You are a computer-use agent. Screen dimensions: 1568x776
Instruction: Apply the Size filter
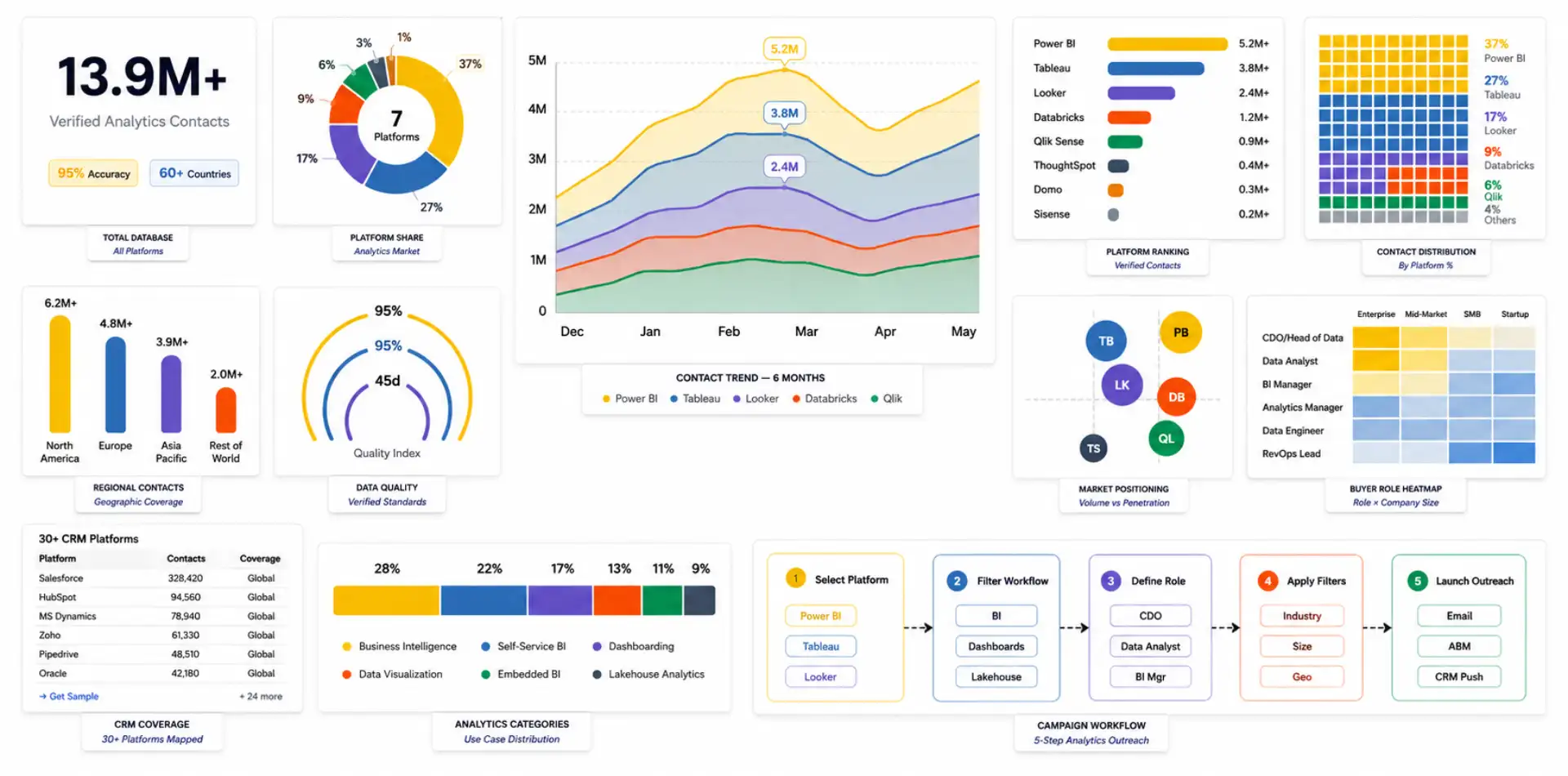(1302, 646)
